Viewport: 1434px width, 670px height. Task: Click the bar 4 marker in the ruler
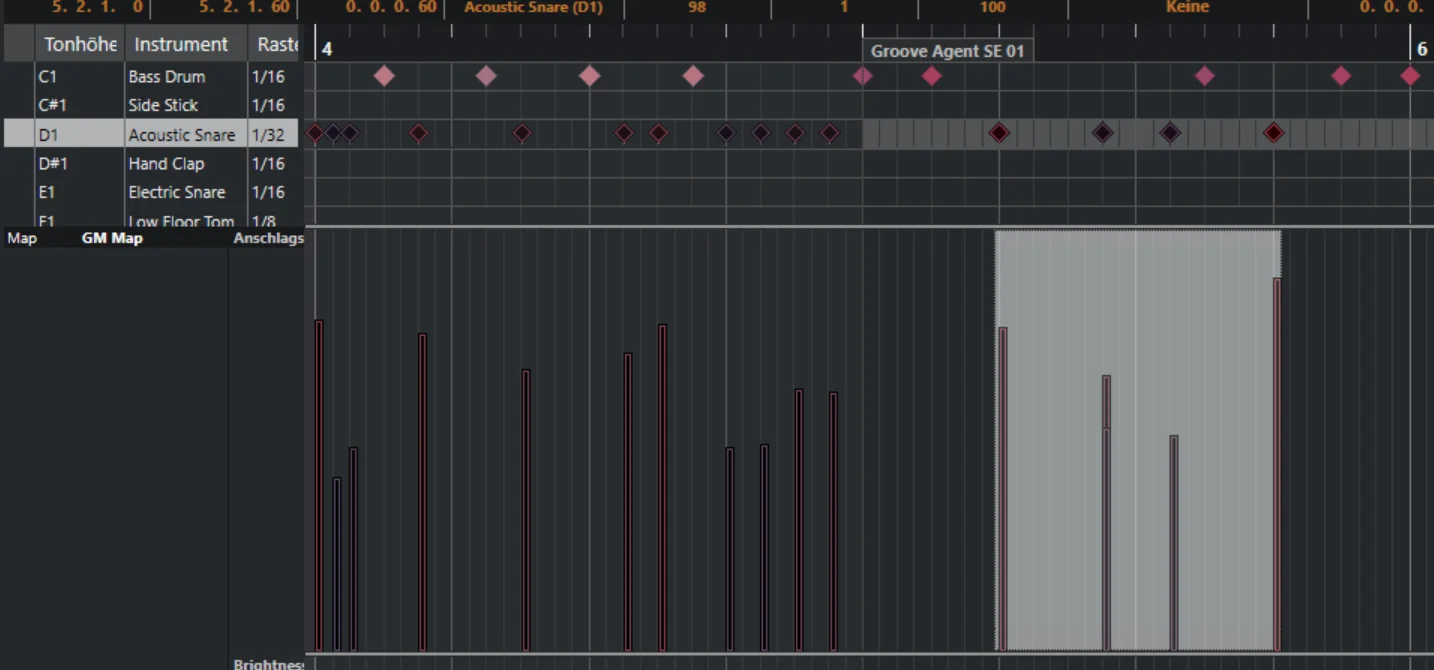point(326,49)
